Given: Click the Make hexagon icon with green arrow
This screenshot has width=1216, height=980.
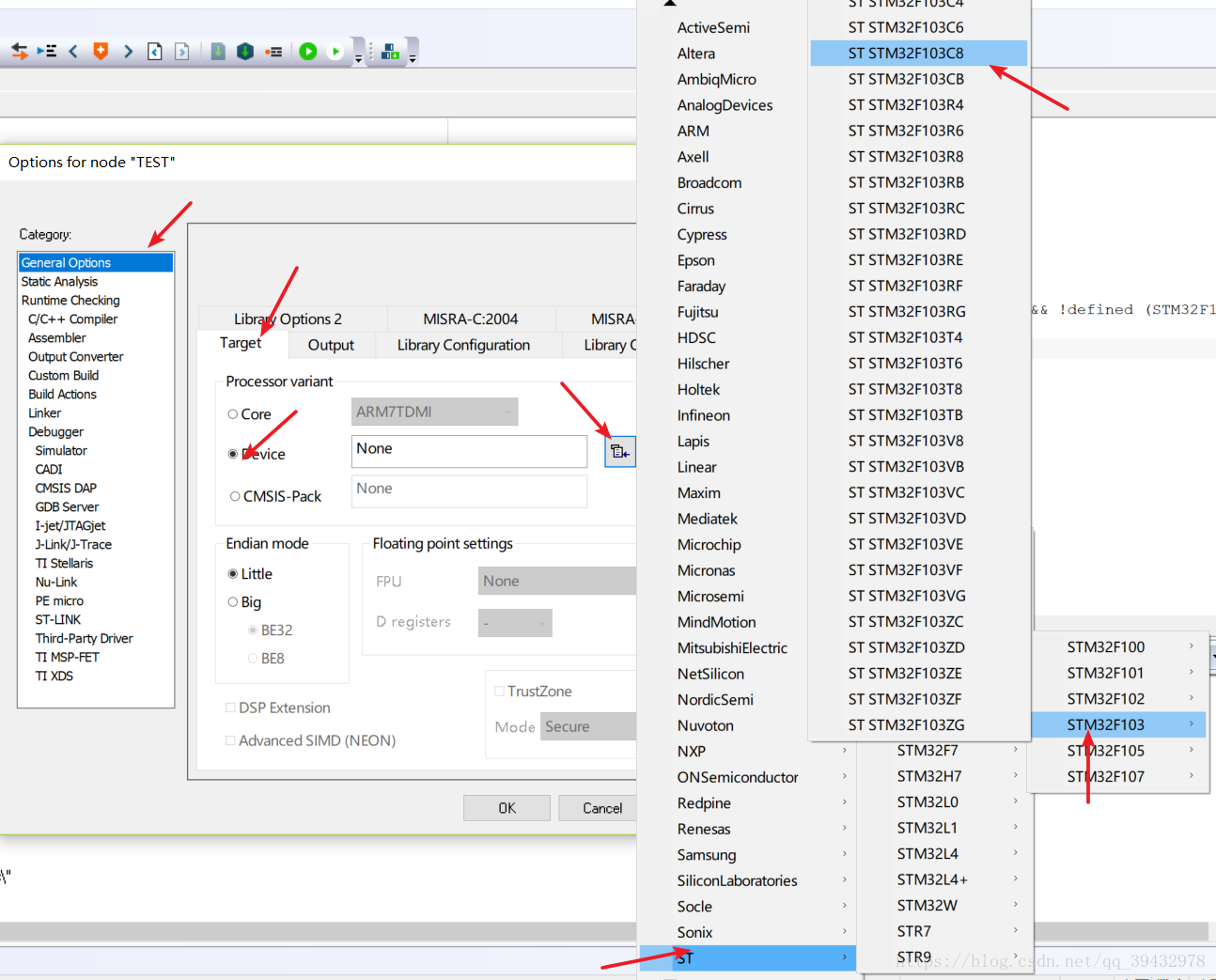Looking at the screenshot, I should pyautogui.click(x=245, y=52).
